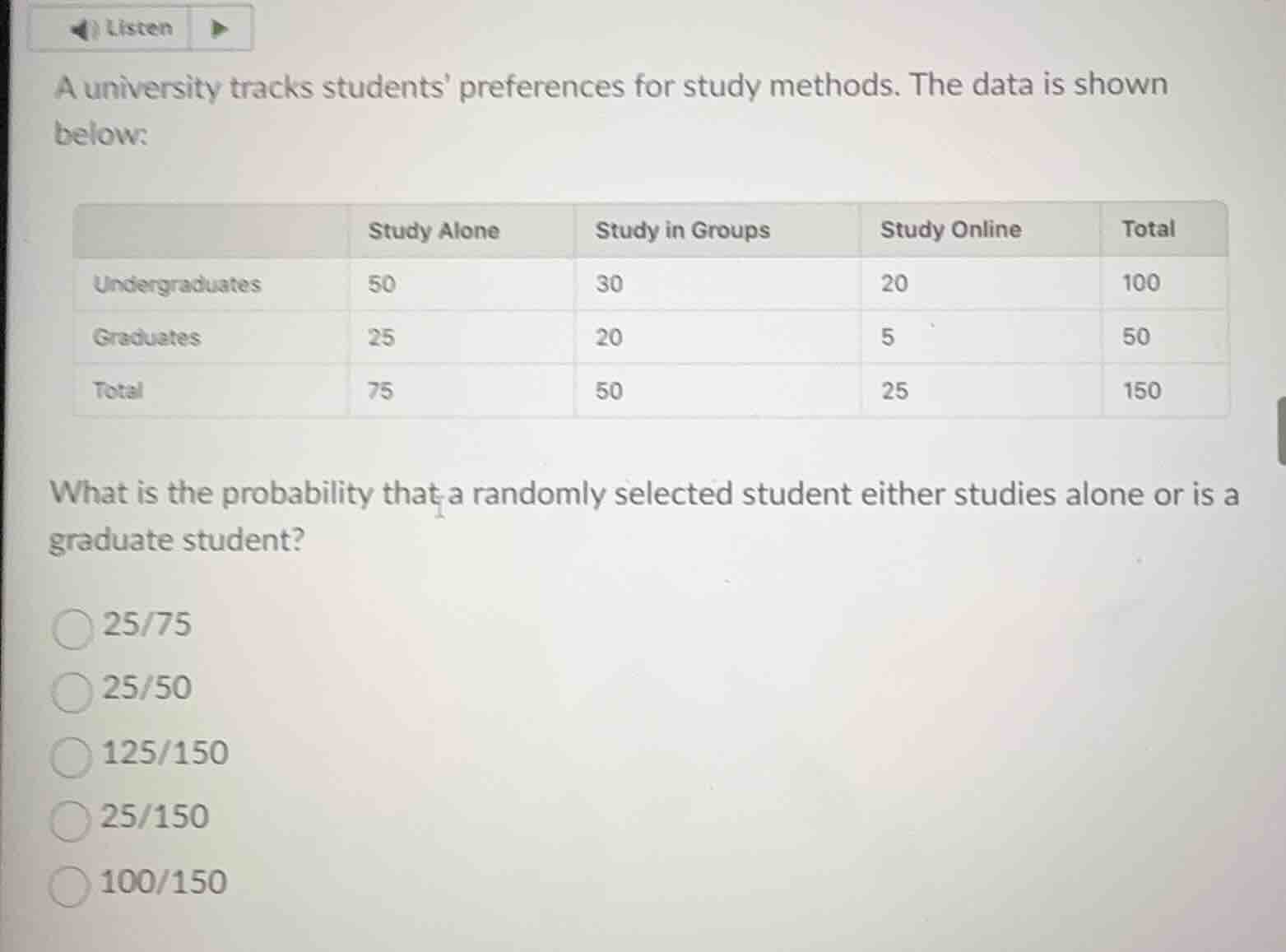Choose the 125/150 answer choice
1286x952 pixels.
(x=71, y=757)
